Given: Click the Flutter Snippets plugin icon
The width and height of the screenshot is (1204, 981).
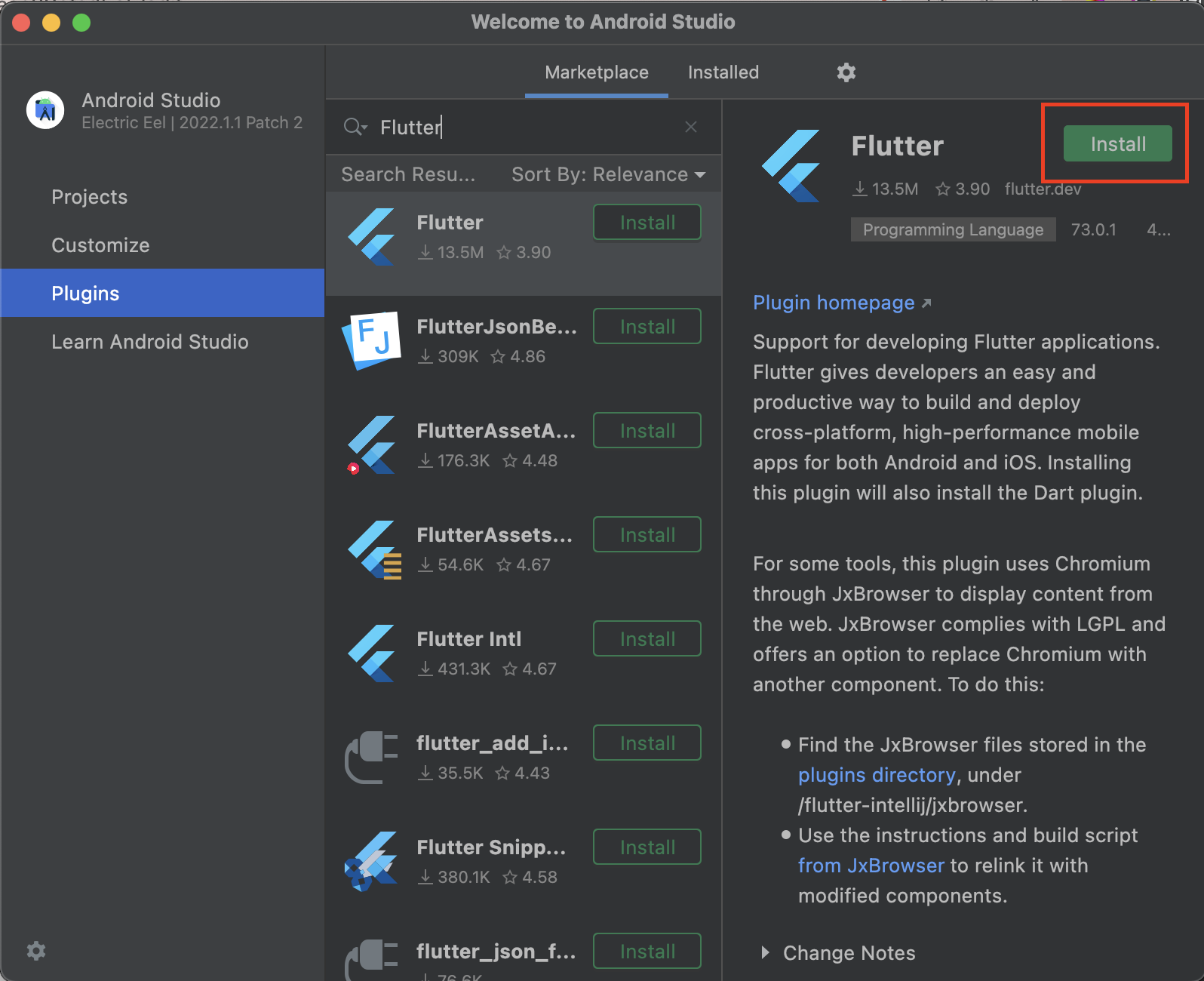Looking at the screenshot, I should coord(371,862).
